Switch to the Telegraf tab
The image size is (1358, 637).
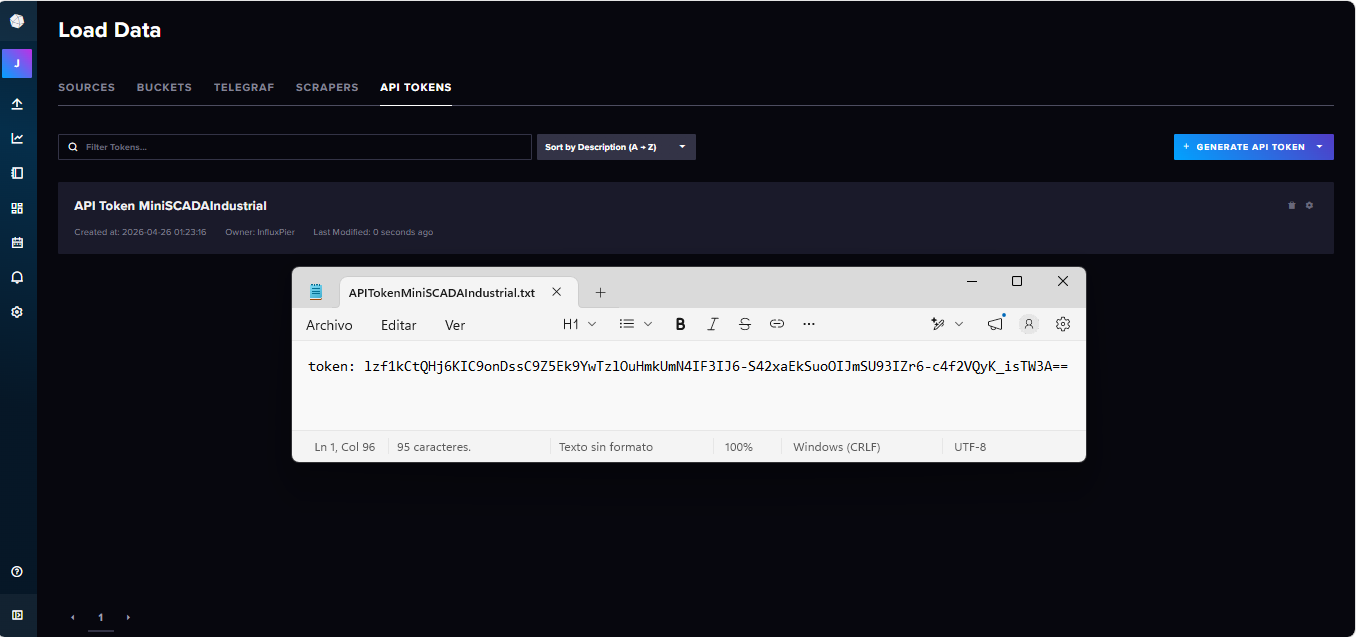pyautogui.click(x=244, y=88)
